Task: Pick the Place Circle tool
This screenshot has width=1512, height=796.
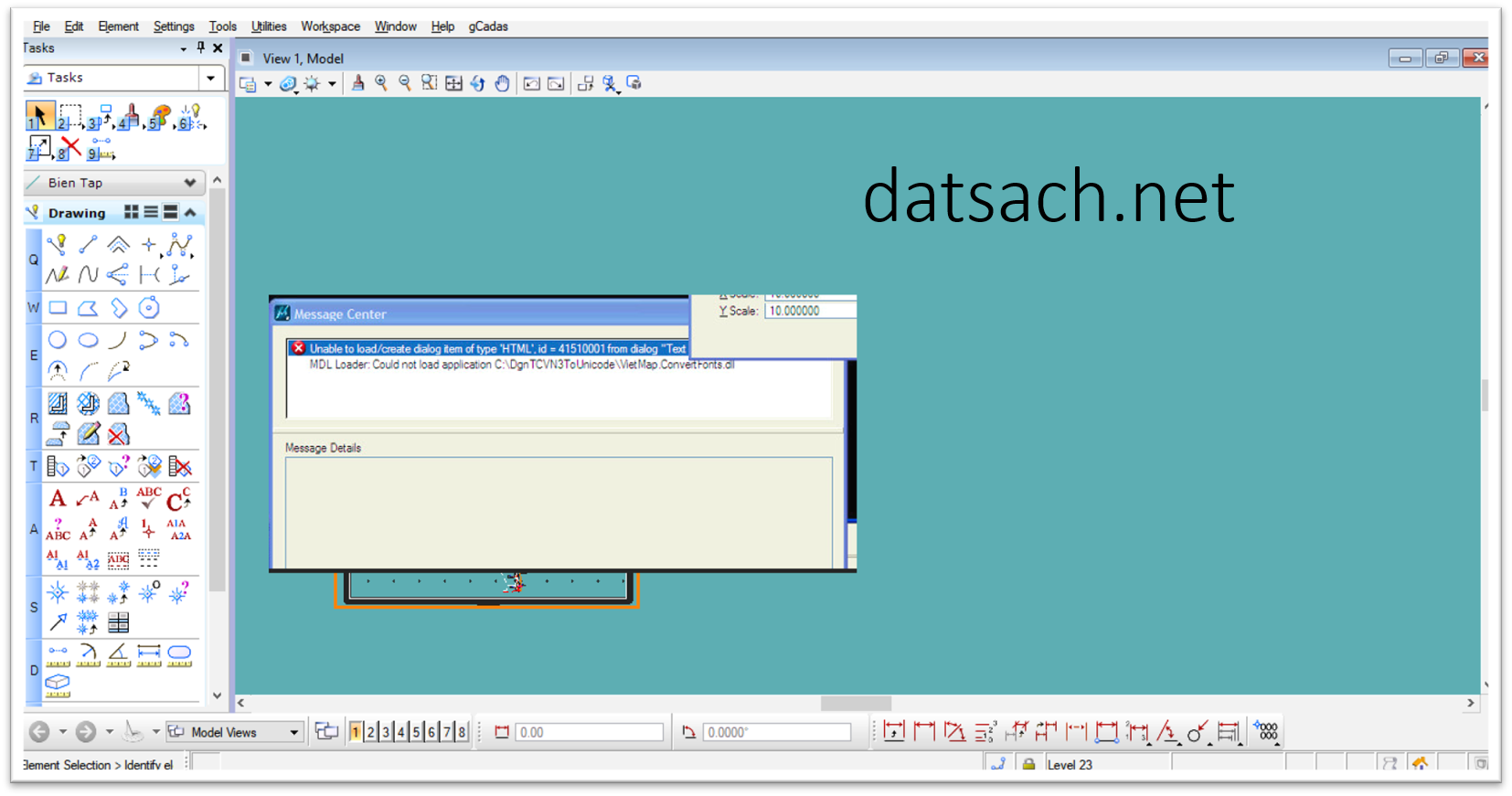Action: 58,340
